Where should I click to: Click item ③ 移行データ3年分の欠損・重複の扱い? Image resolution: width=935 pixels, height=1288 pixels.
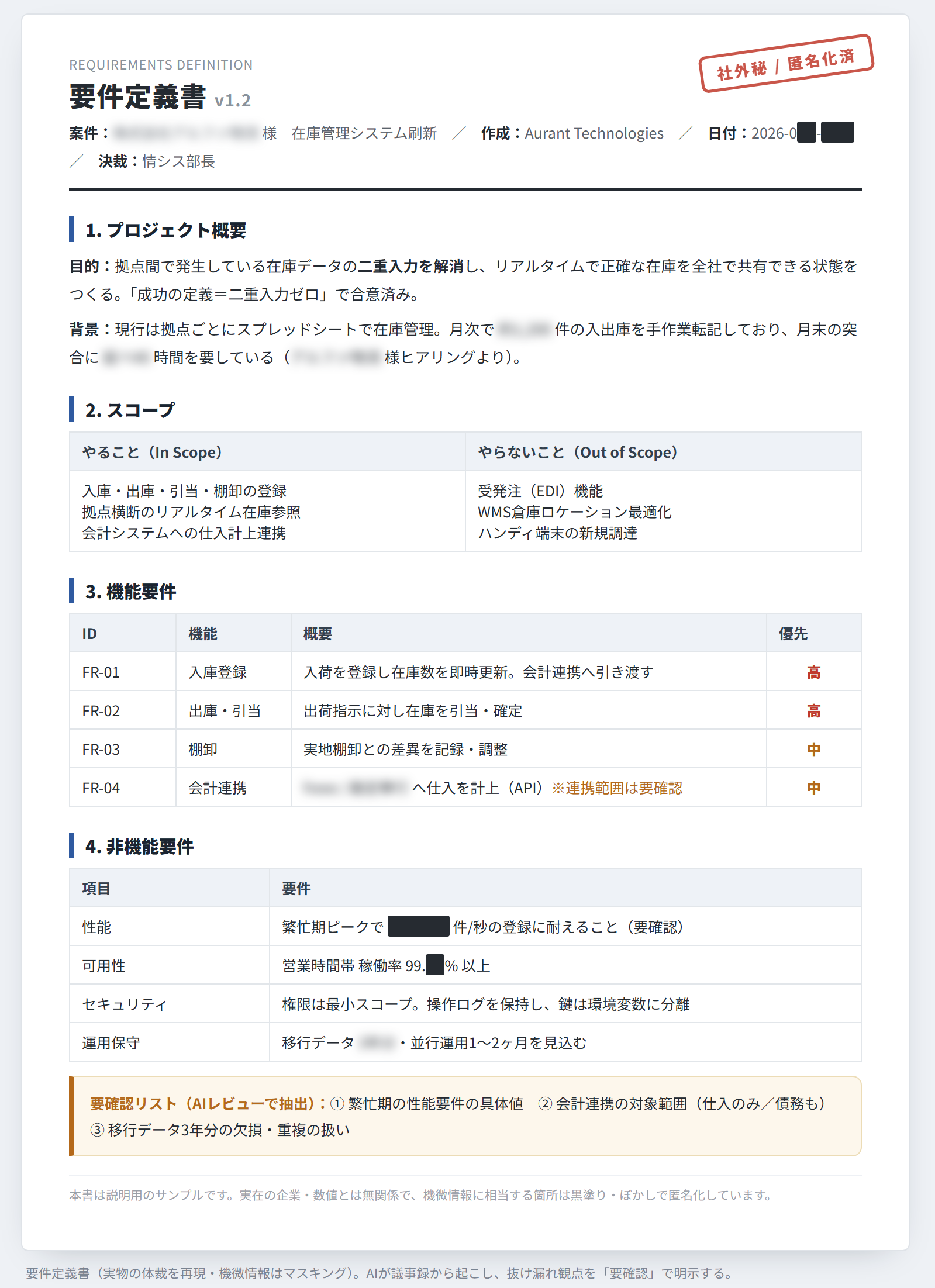pyautogui.click(x=220, y=1130)
